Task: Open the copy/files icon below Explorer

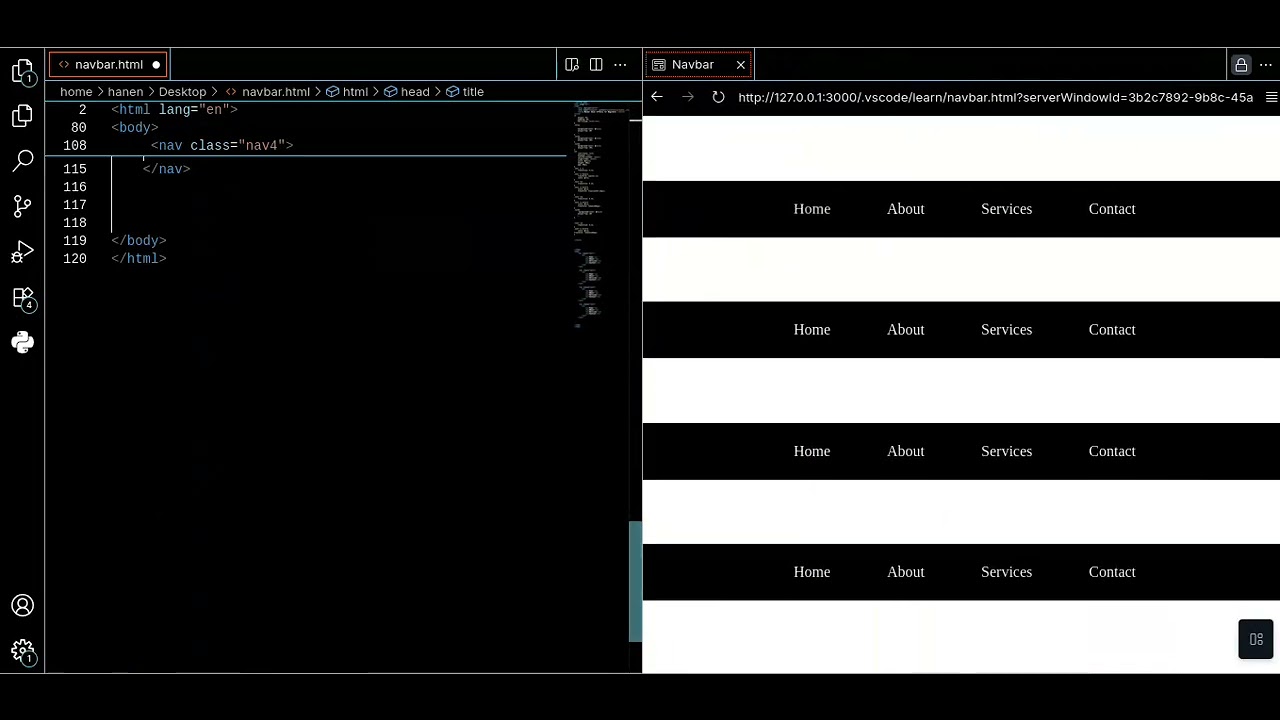Action: [22, 116]
